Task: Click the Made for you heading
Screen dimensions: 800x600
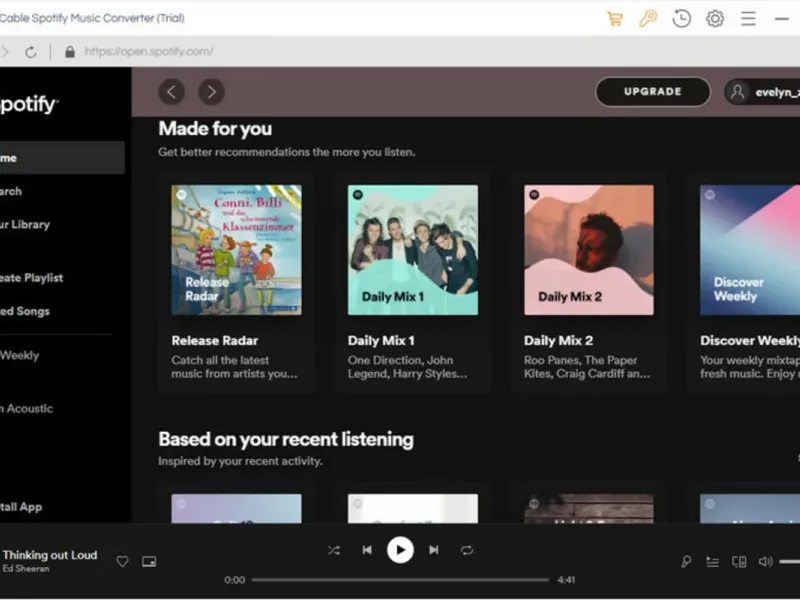Action: click(x=215, y=129)
